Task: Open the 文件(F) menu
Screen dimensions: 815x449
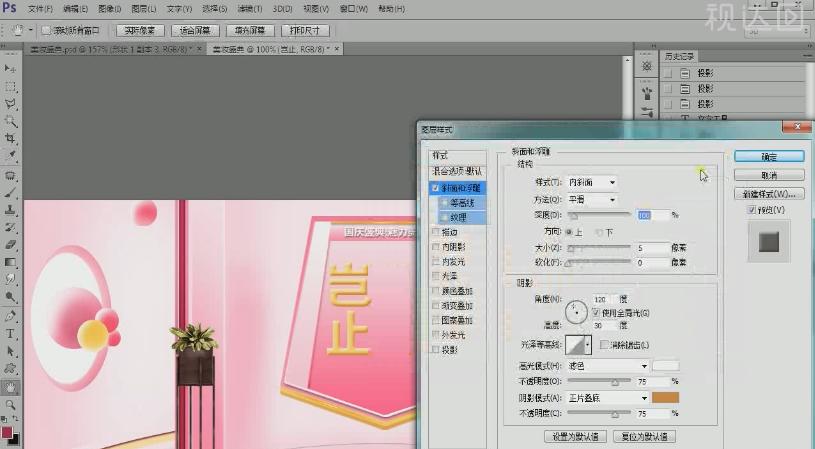Action: (x=41, y=9)
